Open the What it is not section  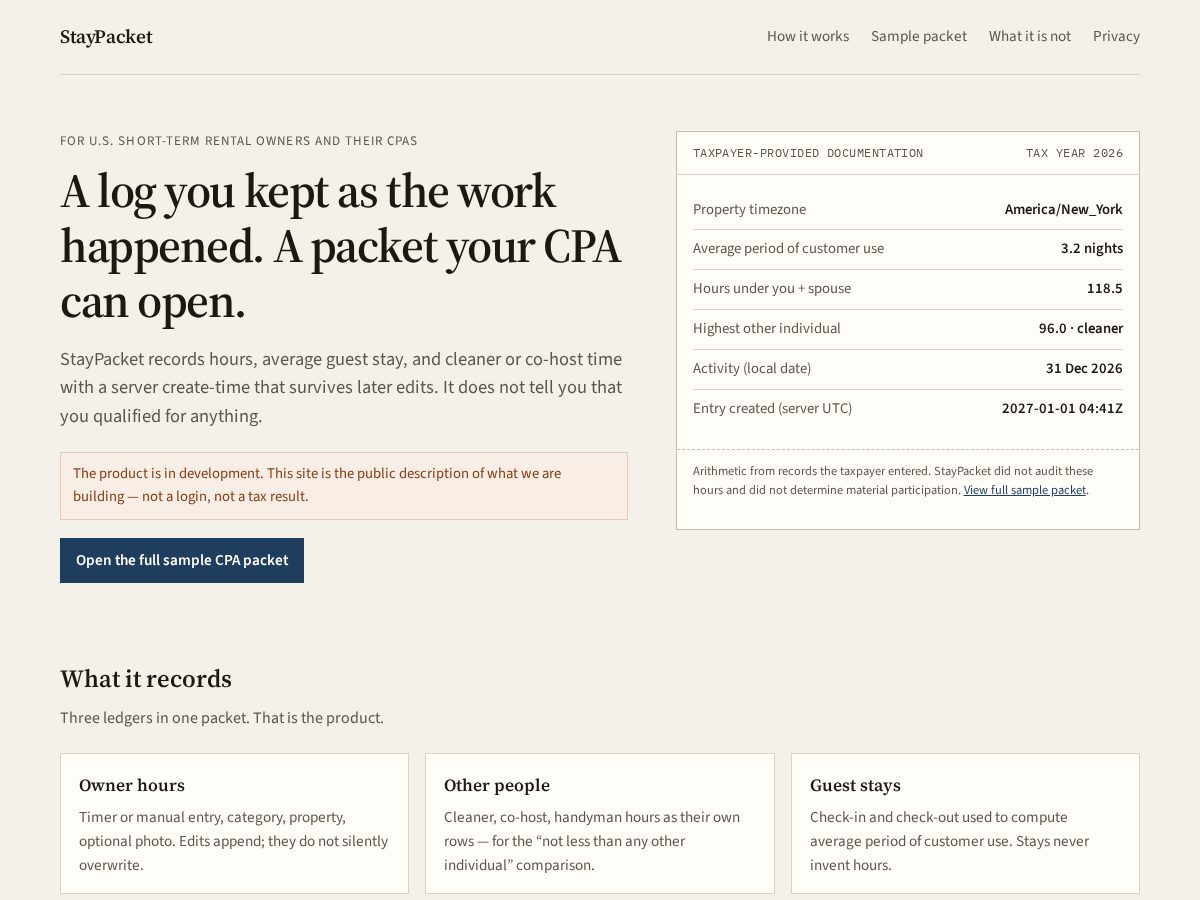(x=1030, y=36)
